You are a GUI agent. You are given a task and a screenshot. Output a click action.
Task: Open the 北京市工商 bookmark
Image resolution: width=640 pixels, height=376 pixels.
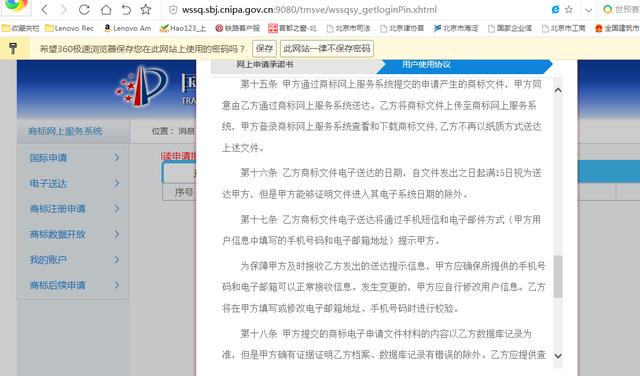[x=564, y=28]
